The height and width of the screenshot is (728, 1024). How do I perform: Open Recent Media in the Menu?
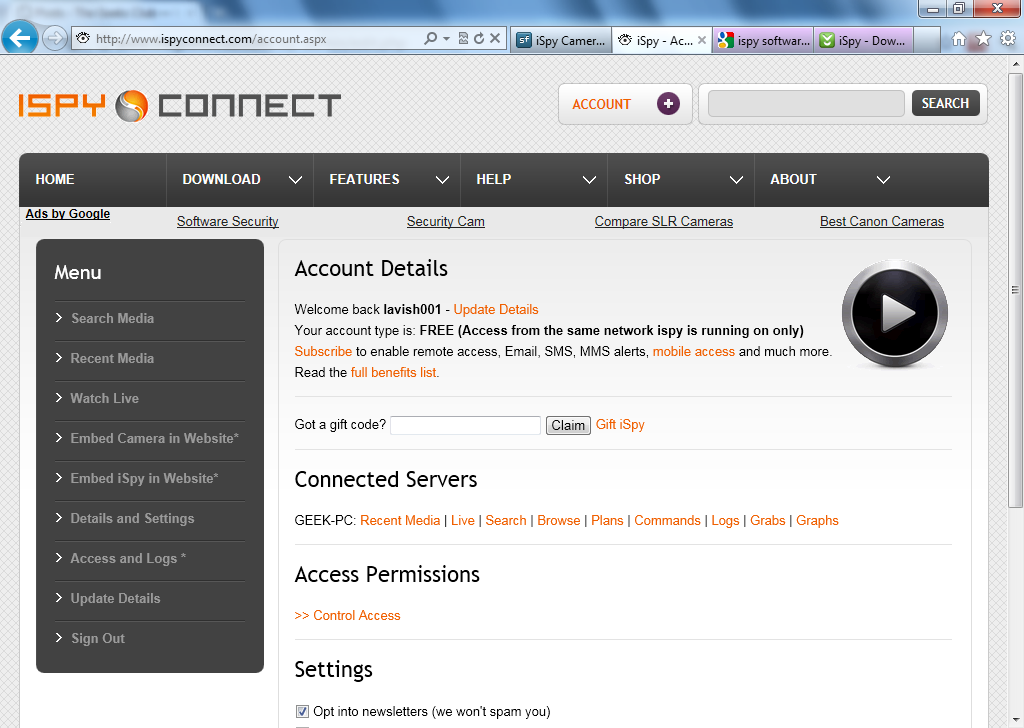112,358
